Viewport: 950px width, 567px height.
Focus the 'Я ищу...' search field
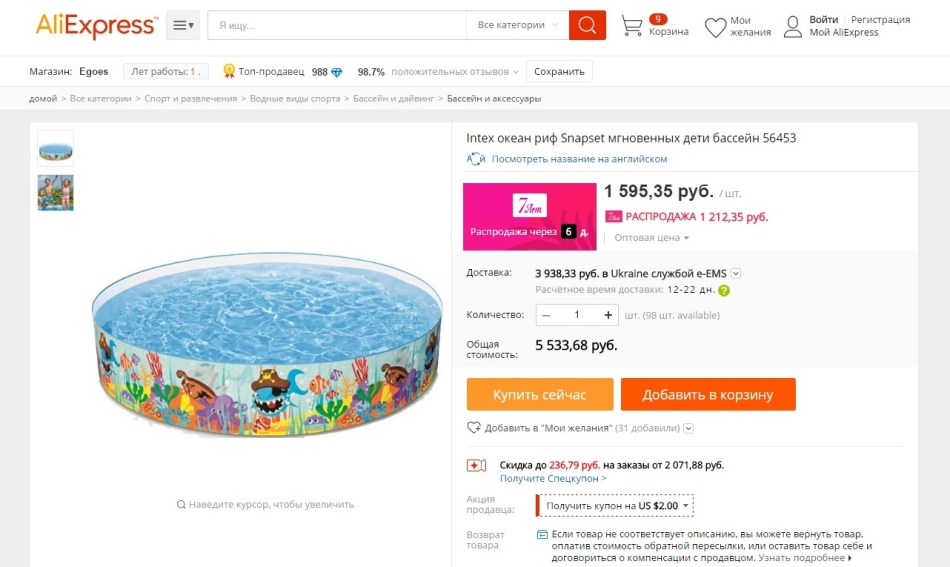[336, 25]
